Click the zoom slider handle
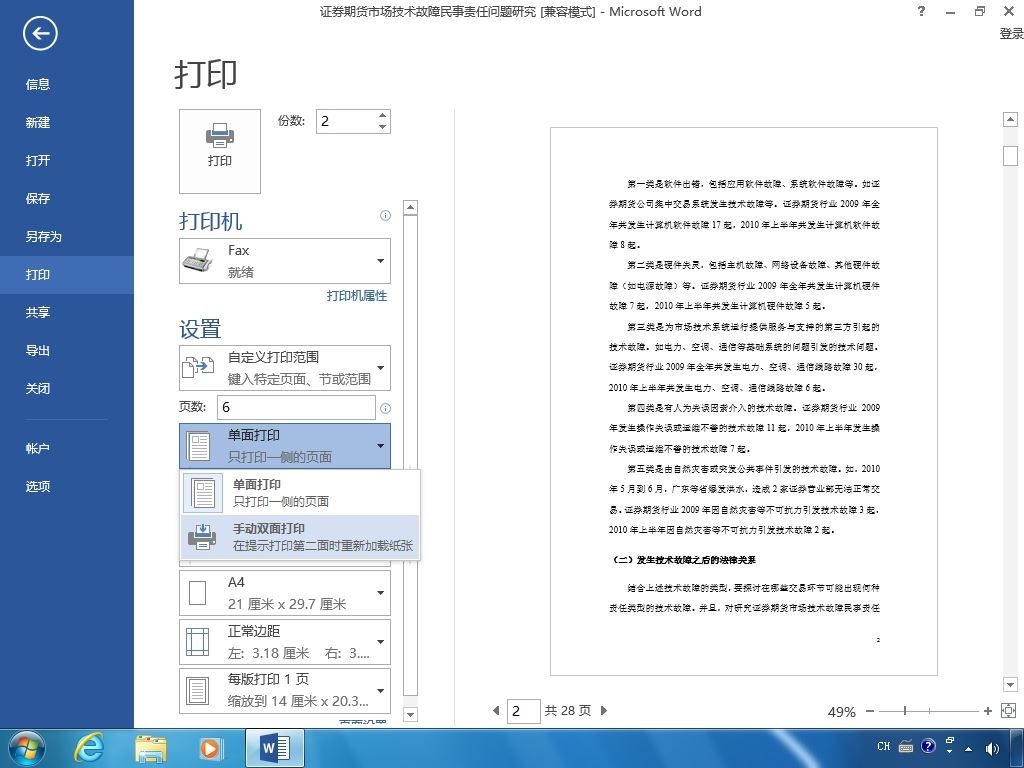This screenshot has width=1024, height=768. [x=905, y=711]
